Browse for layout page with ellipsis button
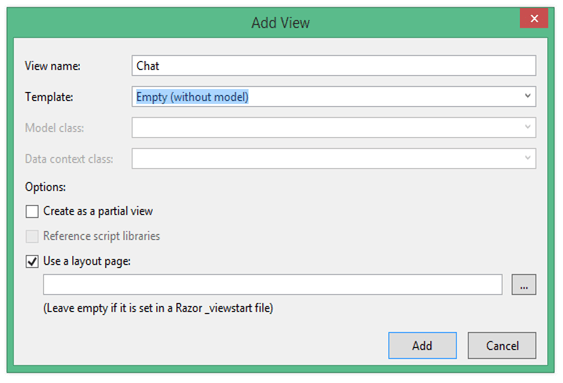 524,285
